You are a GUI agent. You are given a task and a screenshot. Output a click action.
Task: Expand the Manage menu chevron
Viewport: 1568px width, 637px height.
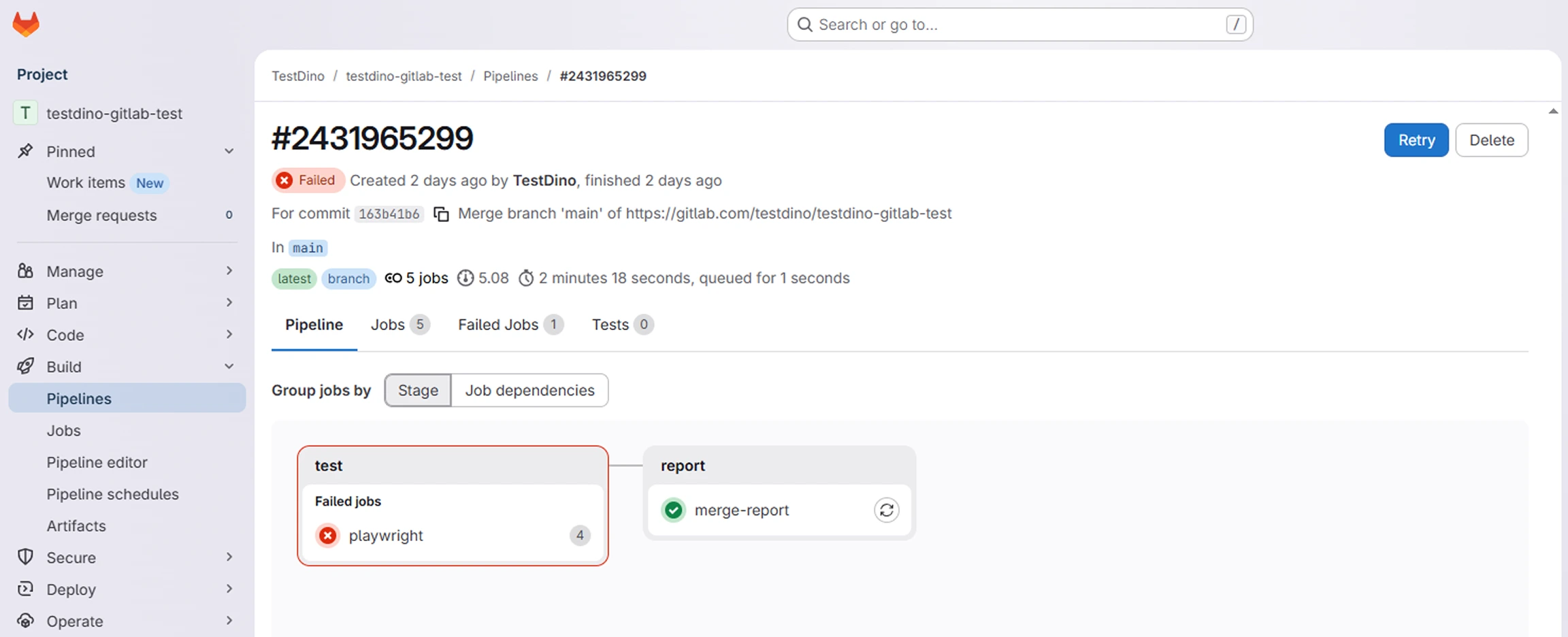tap(229, 271)
